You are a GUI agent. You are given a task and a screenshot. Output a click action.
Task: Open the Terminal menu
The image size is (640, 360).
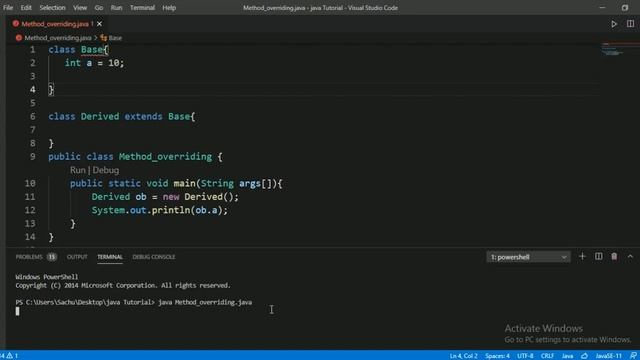pyautogui.click(x=142, y=8)
